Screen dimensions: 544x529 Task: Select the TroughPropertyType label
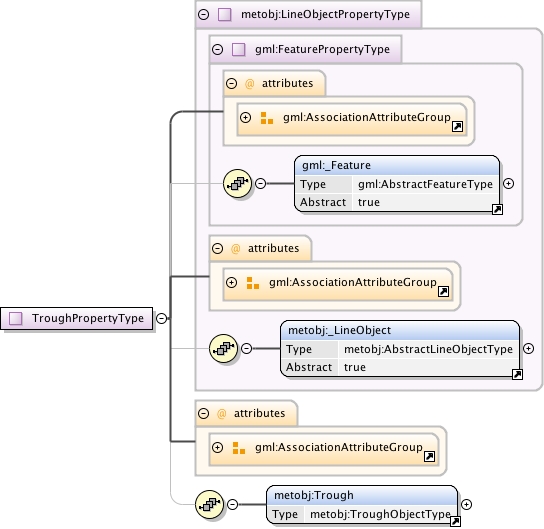[x=88, y=318]
